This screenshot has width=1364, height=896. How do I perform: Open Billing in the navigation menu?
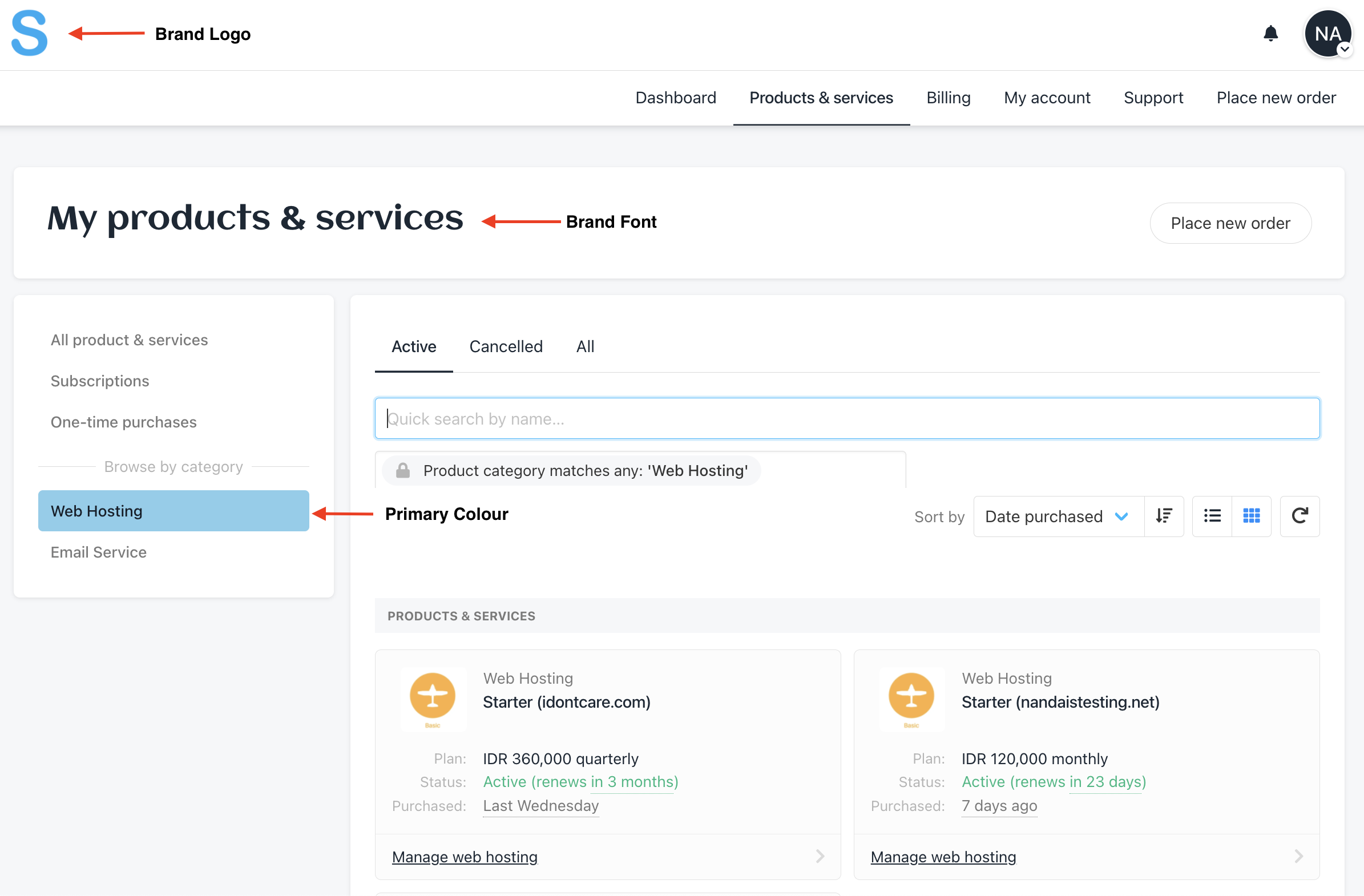tap(948, 98)
